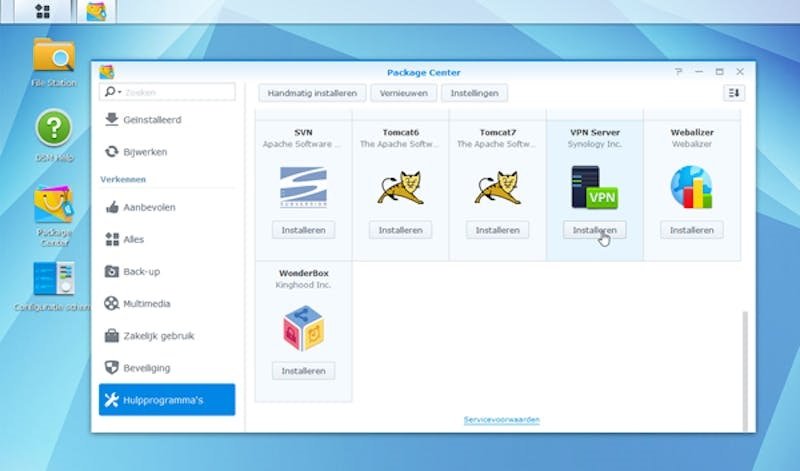This screenshot has width=800, height=471.
Task: Show the Alles packages category
Action: [x=167, y=239]
